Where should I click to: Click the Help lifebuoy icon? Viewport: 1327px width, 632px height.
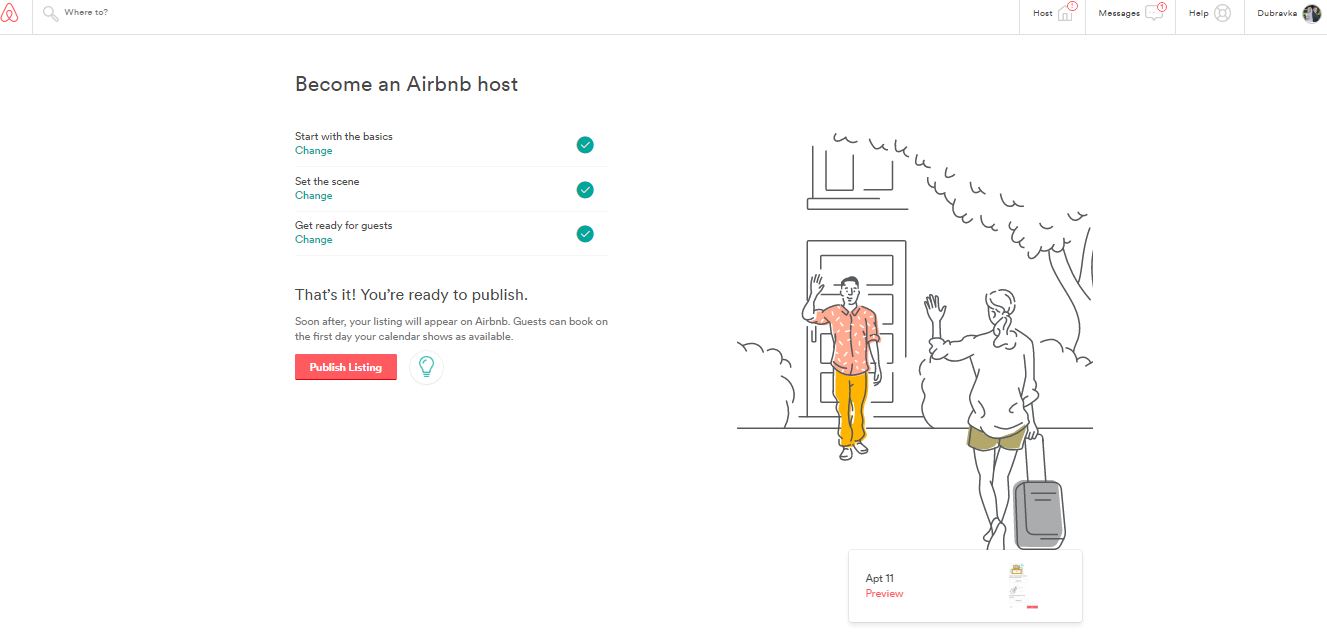1222,14
